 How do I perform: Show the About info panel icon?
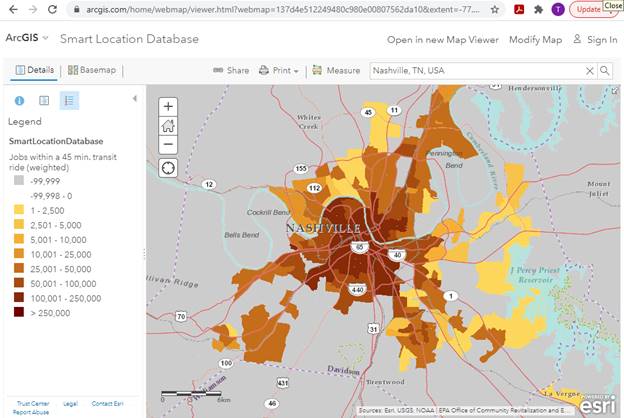pyautogui.click(x=20, y=101)
